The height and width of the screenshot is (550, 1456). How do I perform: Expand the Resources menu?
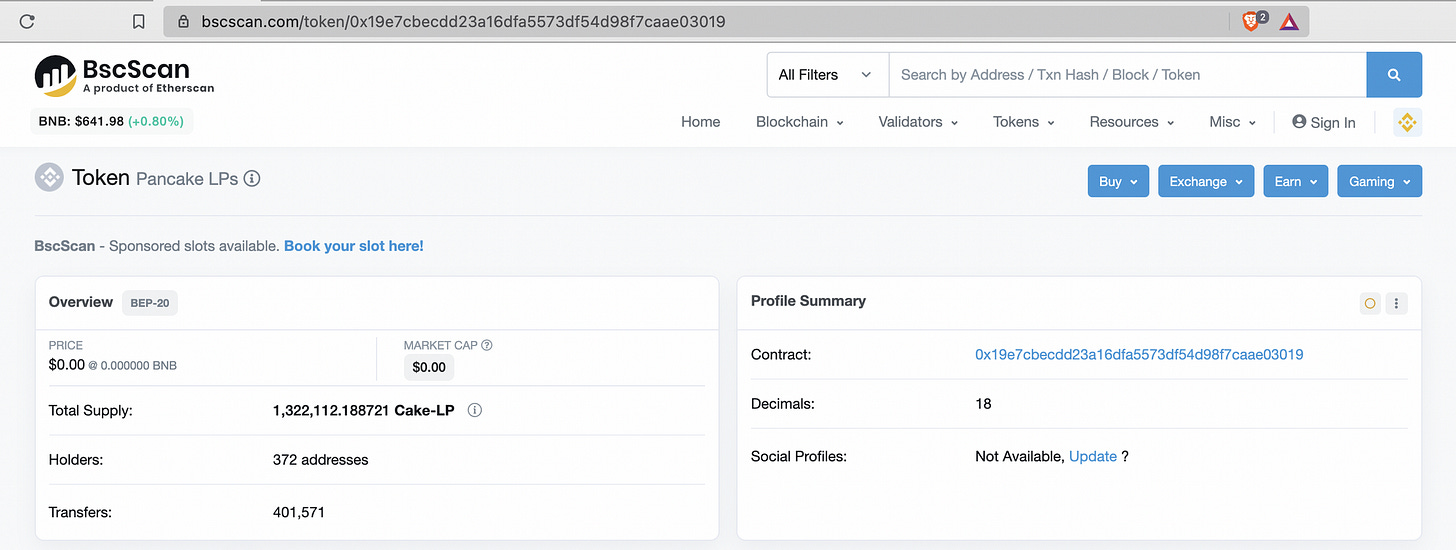coord(1132,122)
